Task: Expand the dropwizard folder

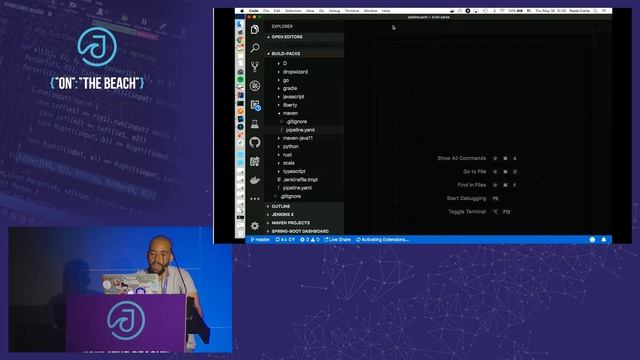Action: tap(305, 72)
